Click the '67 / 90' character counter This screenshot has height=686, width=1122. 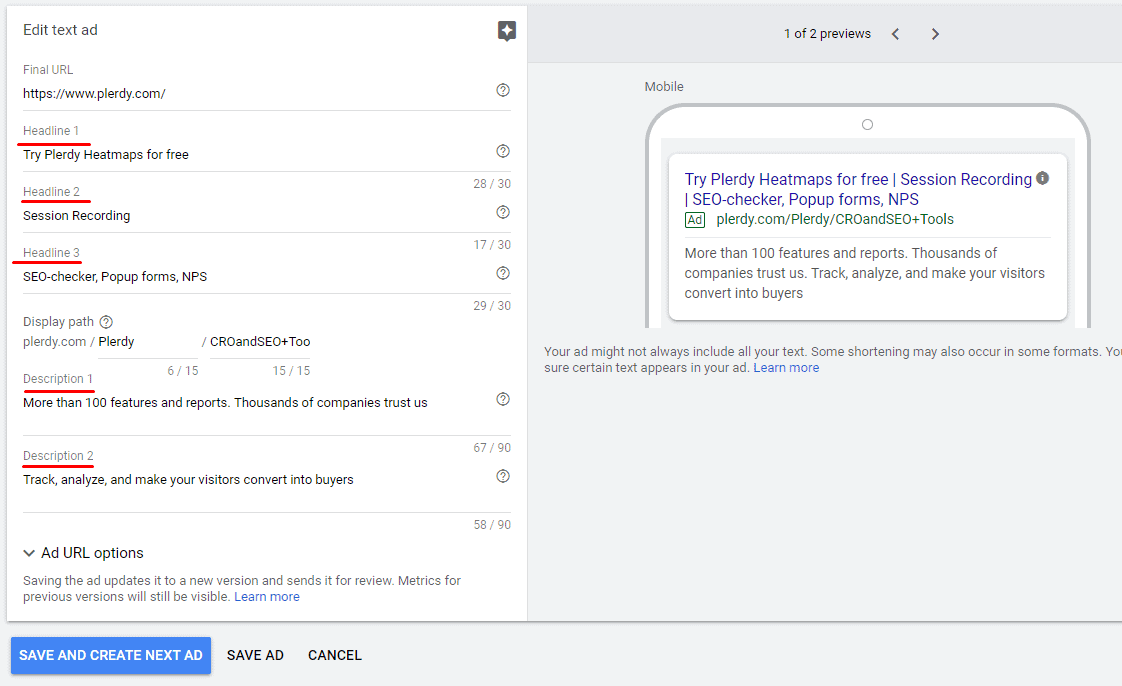[492, 448]
